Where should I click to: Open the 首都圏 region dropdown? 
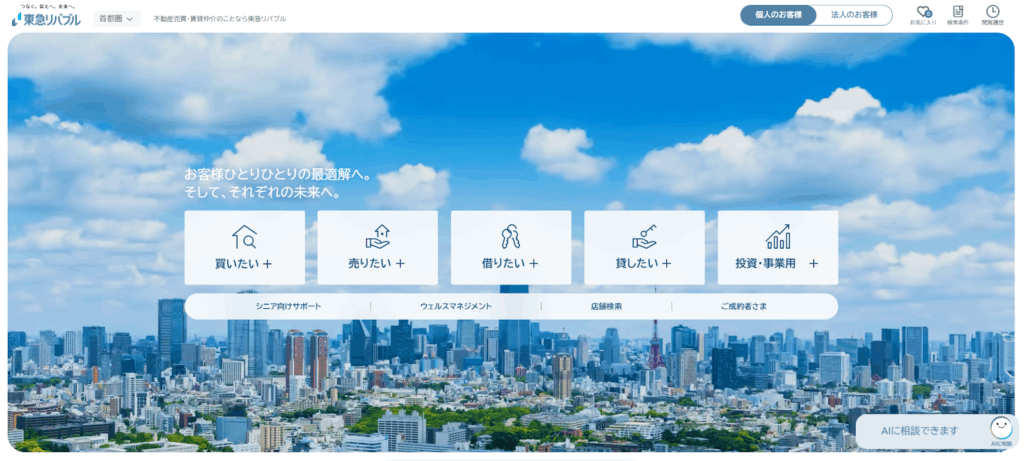point(118,18)
